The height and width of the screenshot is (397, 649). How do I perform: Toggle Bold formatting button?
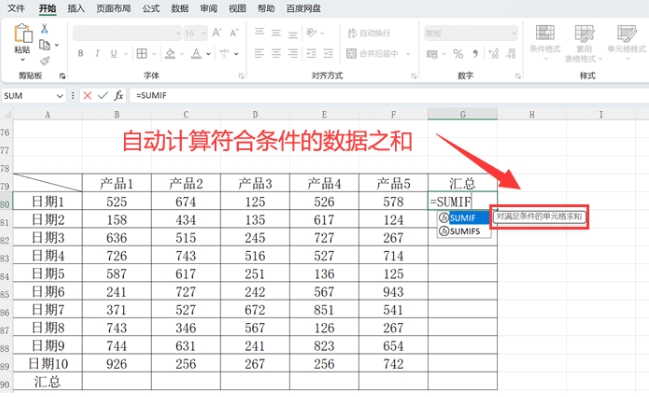(x=81, y=53)
